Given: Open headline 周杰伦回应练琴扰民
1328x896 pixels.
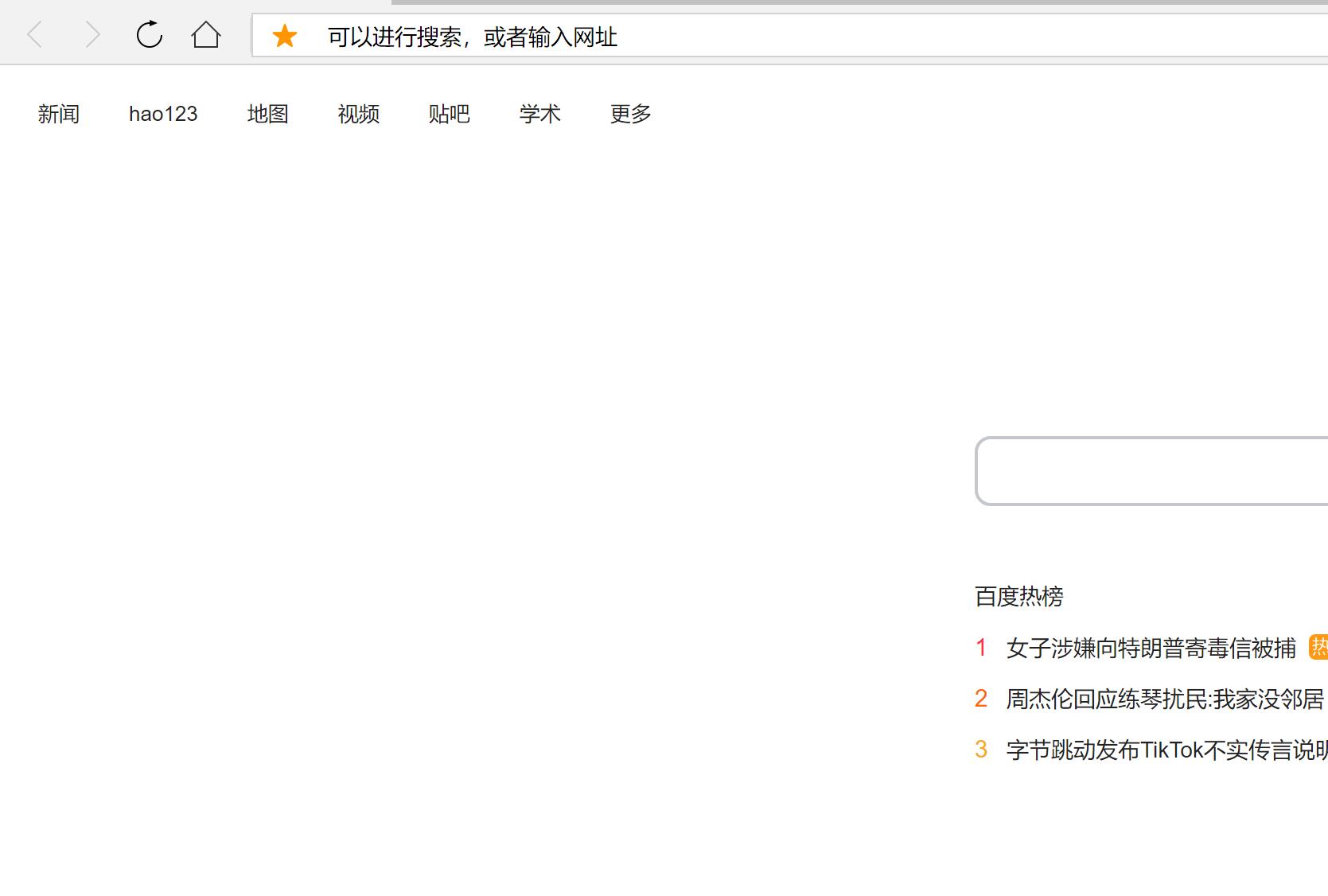Looking at the screenshot, I should pyautogui.click(x=1164, y=699).
